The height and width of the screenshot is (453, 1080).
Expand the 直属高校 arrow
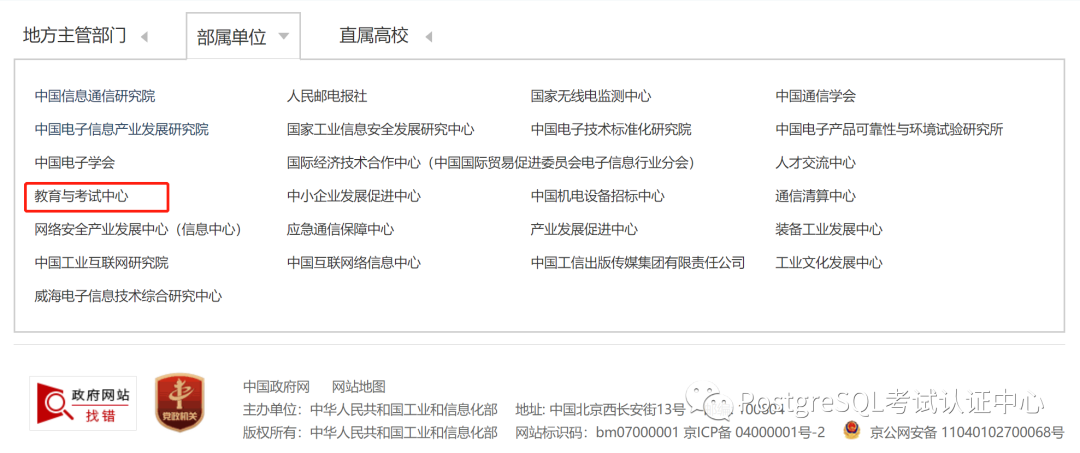428,37
